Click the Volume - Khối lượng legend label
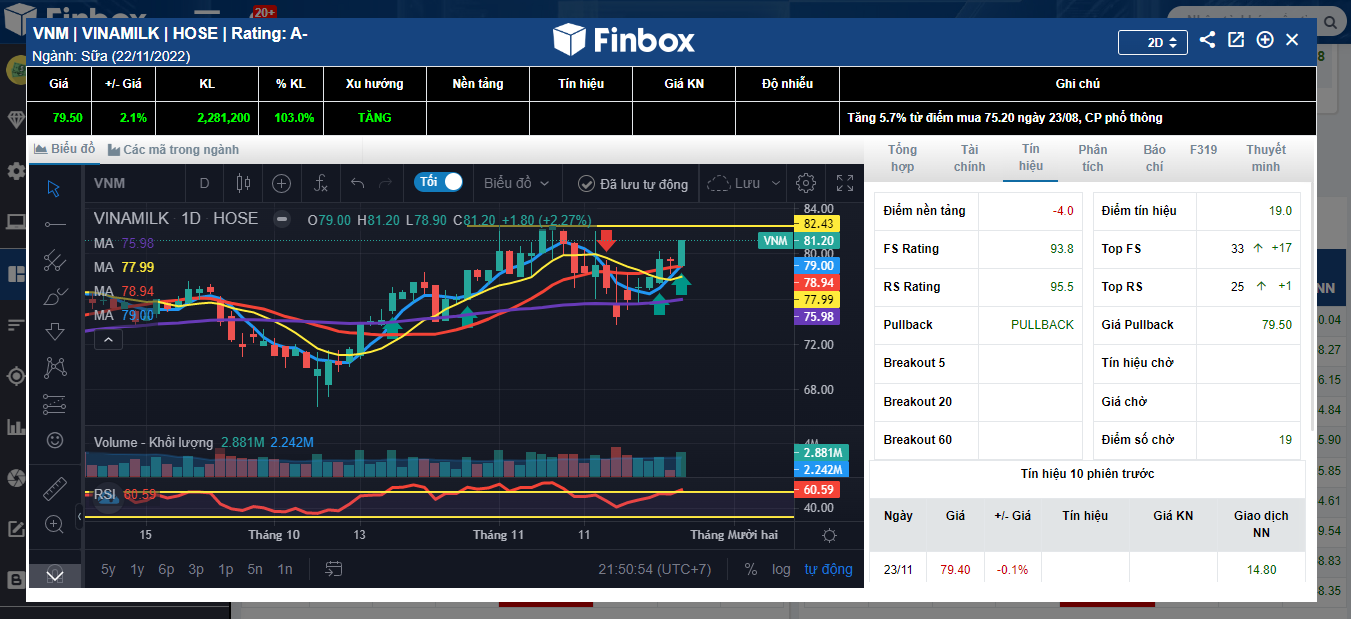 (x=153, y=442)
